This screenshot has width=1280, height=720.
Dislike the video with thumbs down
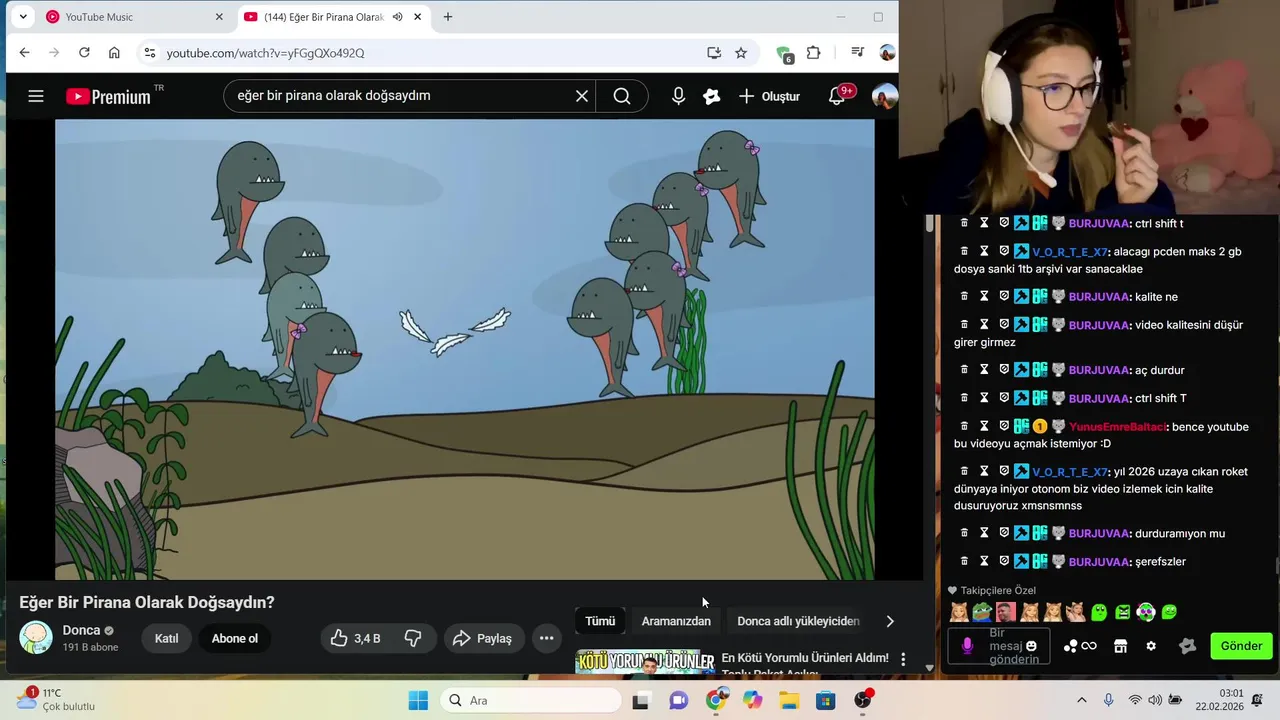(x=413, y=638)
